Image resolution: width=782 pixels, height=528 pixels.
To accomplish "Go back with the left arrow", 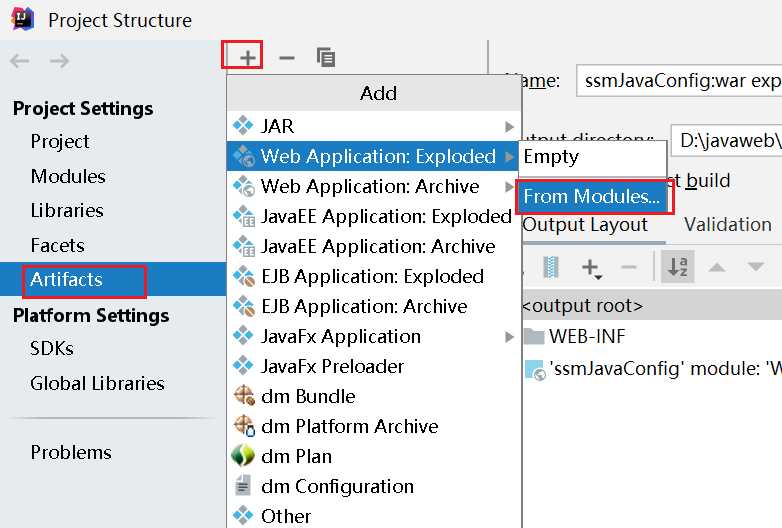I will [19, 61].
